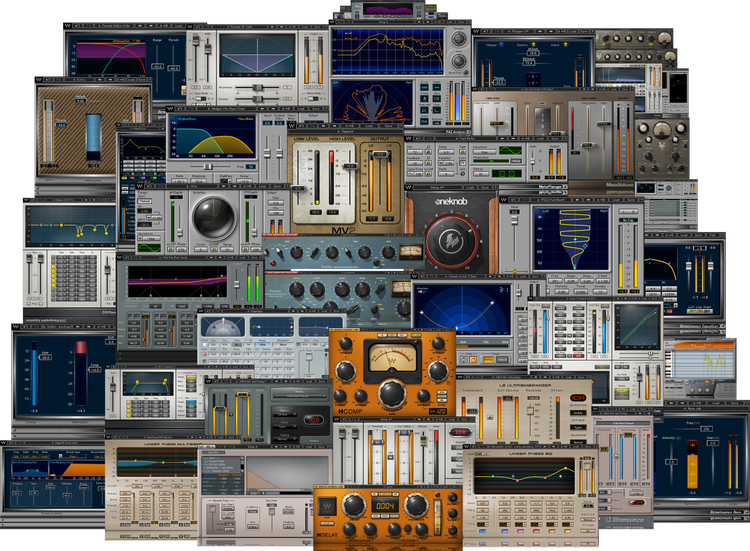Click the Doppler blue radar path display

tap(463, 310)
